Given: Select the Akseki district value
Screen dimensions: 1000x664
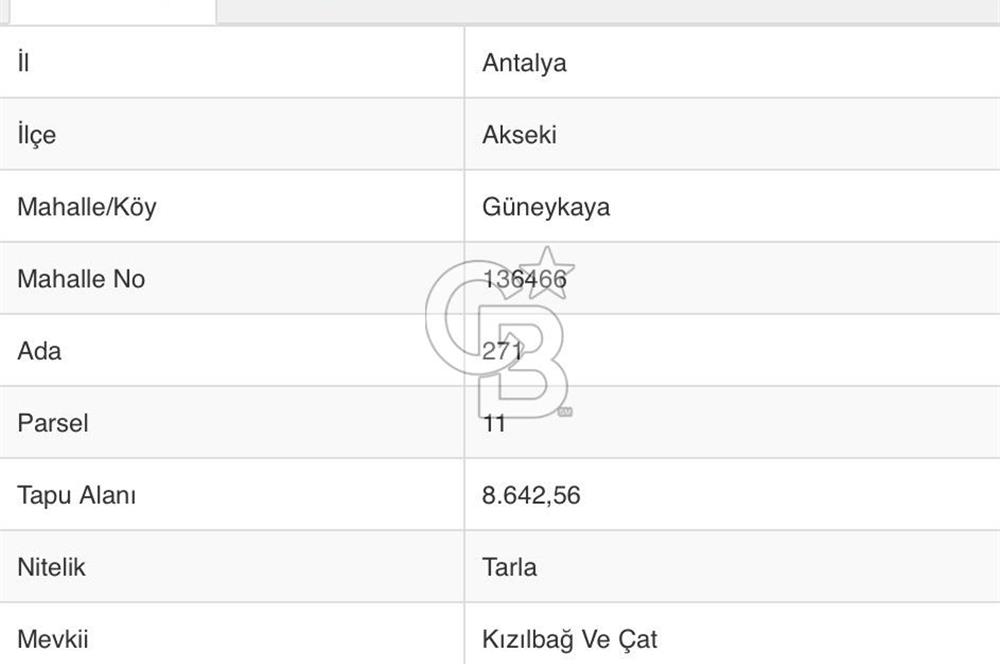Looking at the screenshot, I should click(521, 135).
